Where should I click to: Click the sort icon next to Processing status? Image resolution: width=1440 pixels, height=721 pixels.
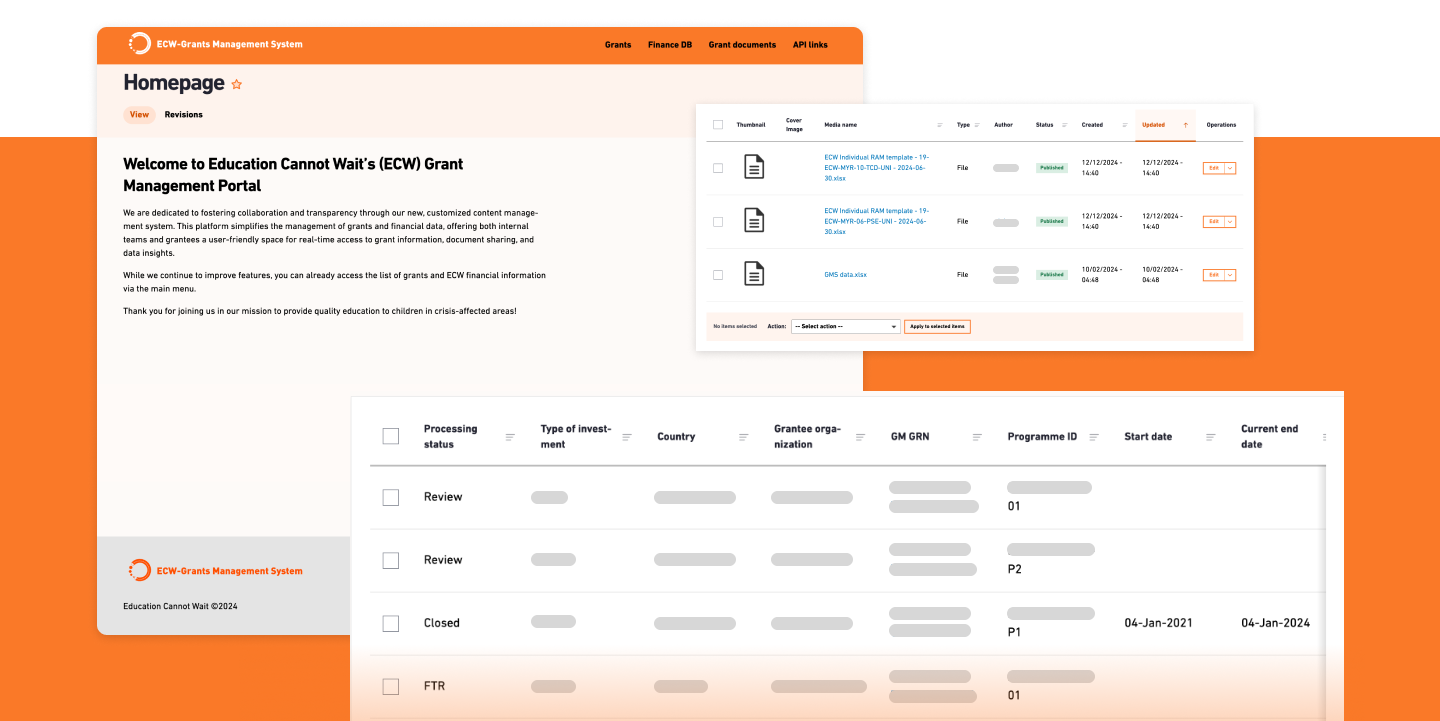[510, 437]
